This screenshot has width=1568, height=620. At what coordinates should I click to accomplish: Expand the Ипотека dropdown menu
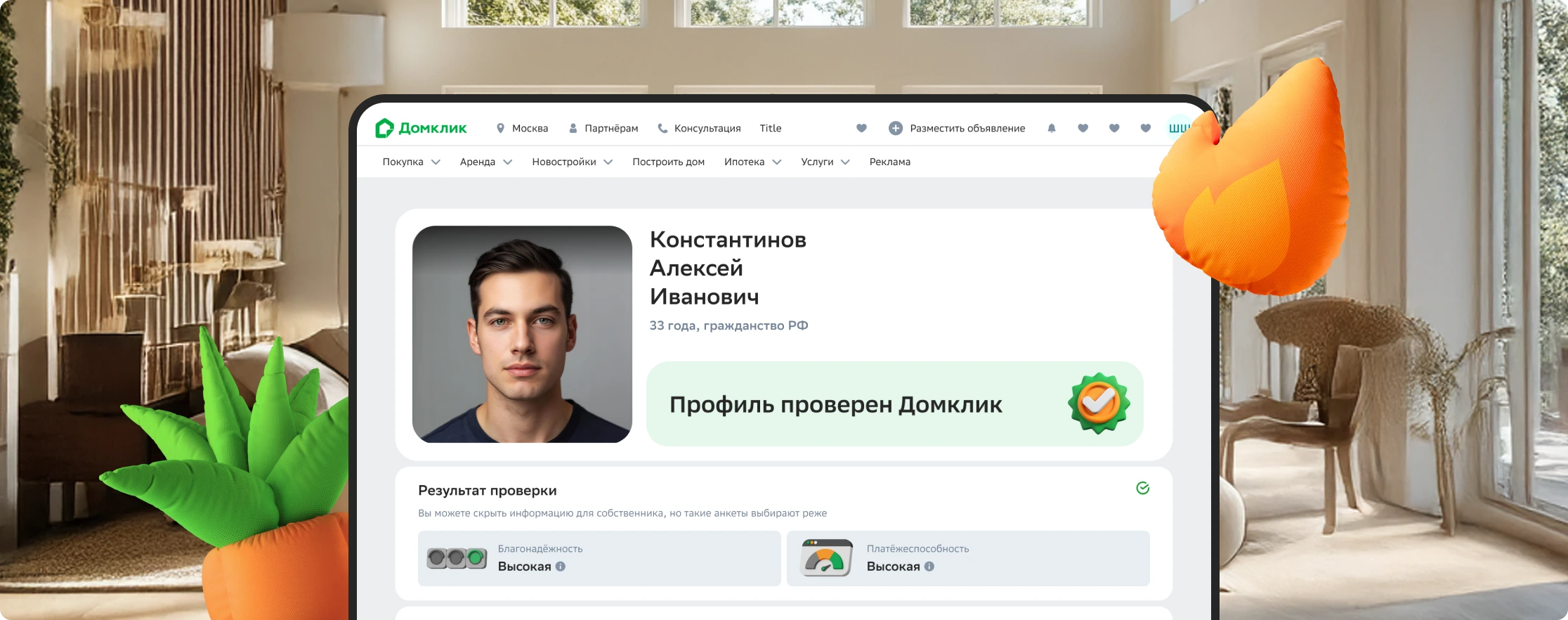click(x=753, y=162)
